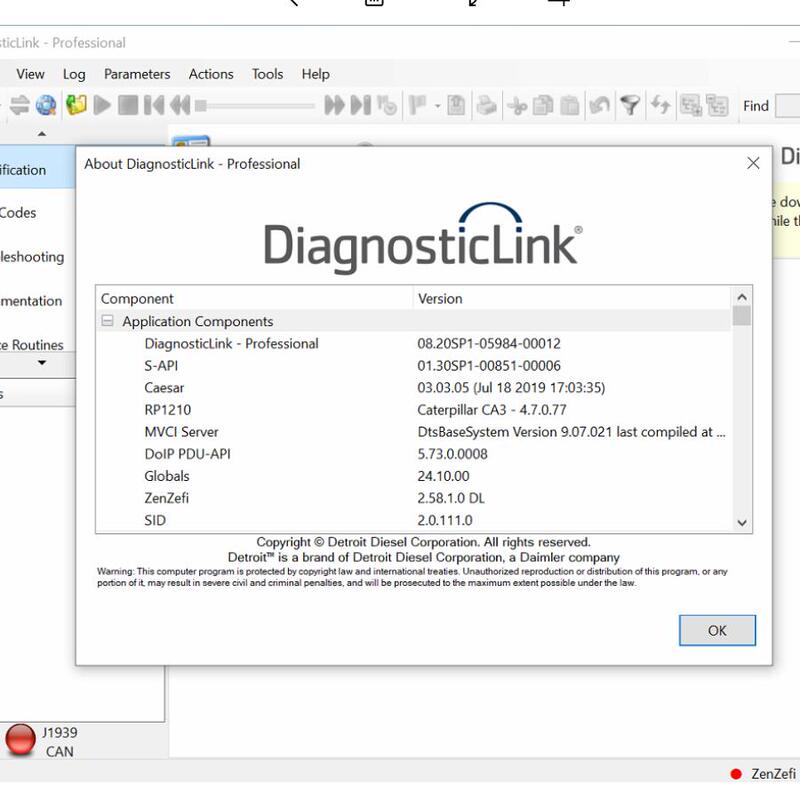Select the Caesar component row
The height and width of the screenshot is (800, 800).
pyautogui.click(x=413, y=387)
